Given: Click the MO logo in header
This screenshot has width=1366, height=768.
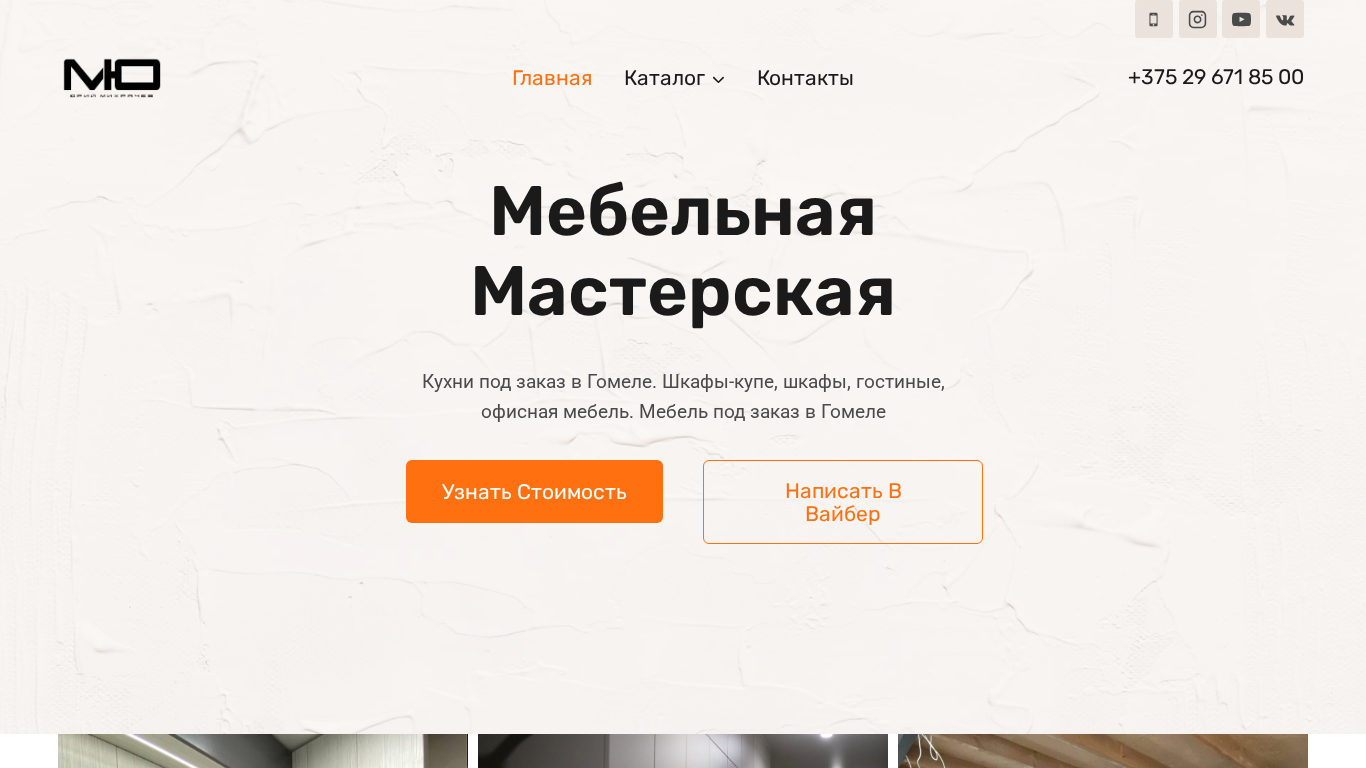Looking at the screenshot, I should pyautogui.click(x=112, y=78).
